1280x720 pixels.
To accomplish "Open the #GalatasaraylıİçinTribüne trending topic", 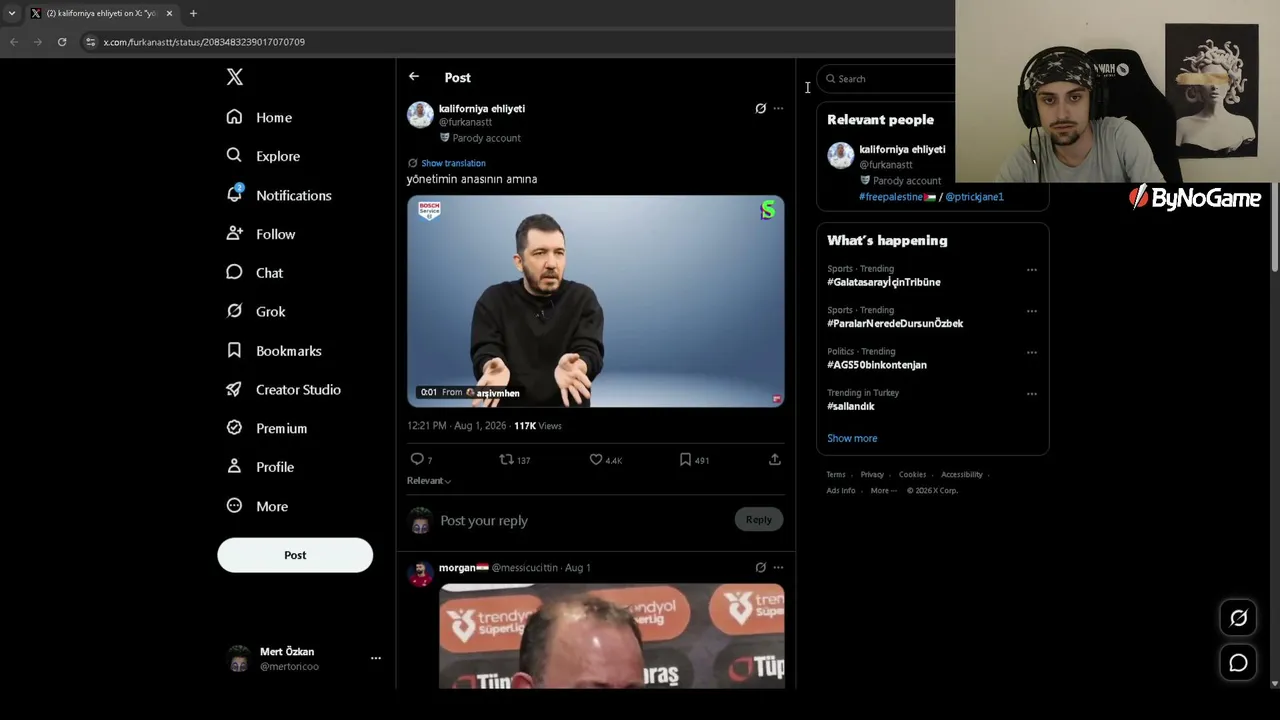I will pos(884,282).
